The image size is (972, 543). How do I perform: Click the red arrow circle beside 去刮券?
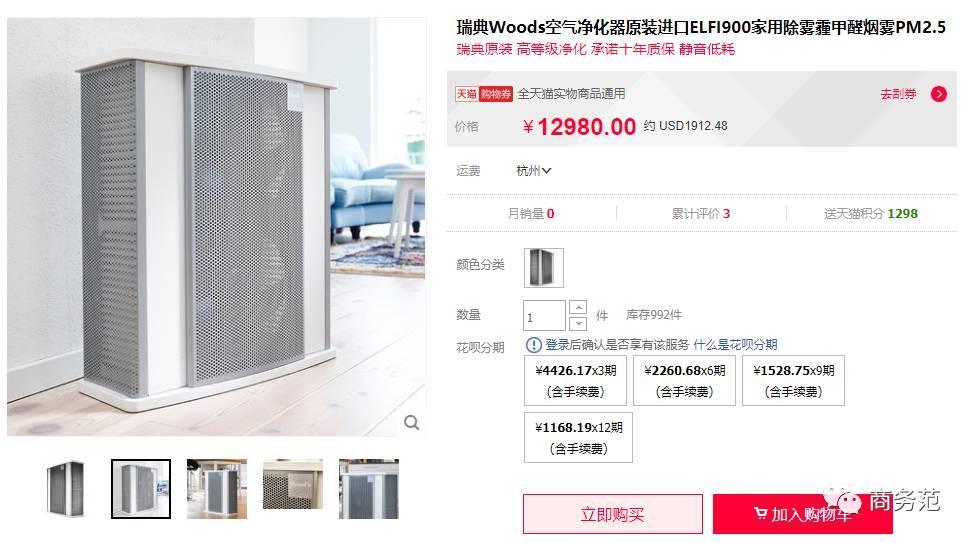tap(939, 94)
